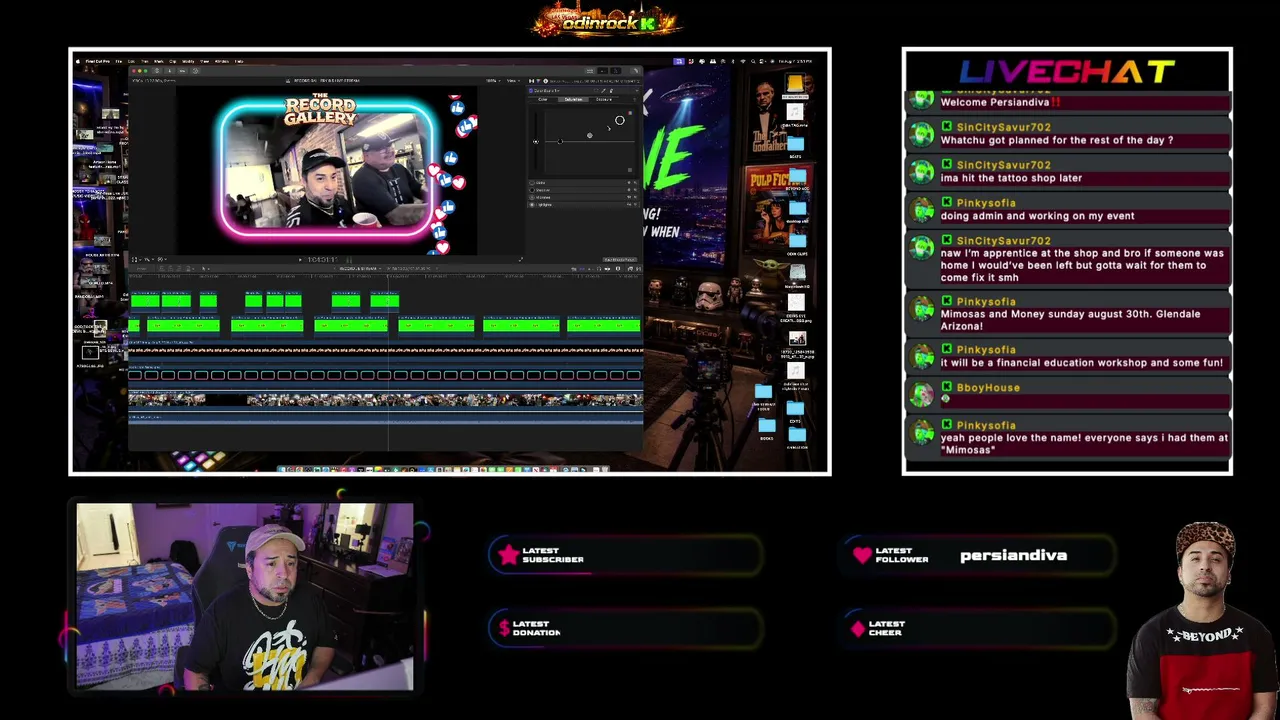The width and height of the screenshot is (1280, 720).
Task: Open the ODIN CLIPS desktop folder
Action: [x=797, y=241]
